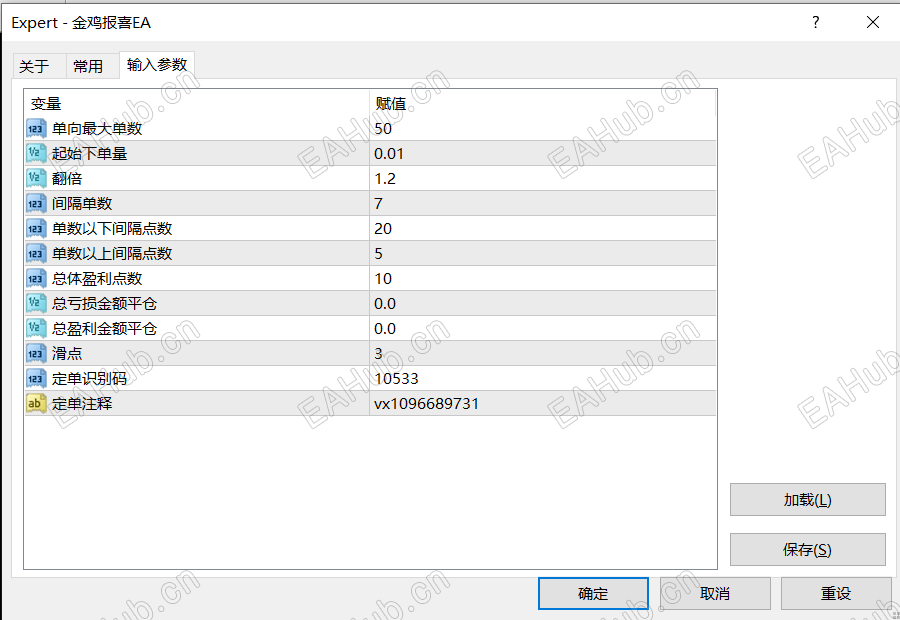
Task: Select the 总体盈利点数 variable name
Action: pyautogui.click(x=97, y=278)
